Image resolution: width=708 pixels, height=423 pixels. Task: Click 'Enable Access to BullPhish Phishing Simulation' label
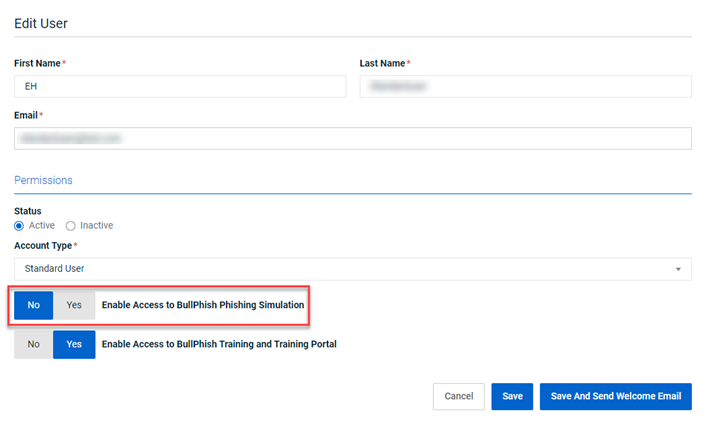pos(203,305)
